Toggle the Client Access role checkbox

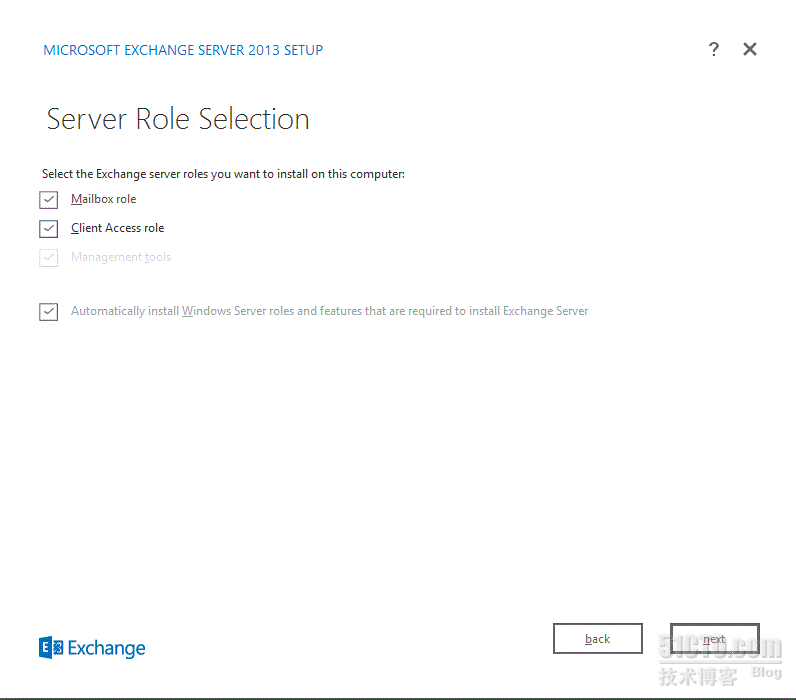[49, 228]
